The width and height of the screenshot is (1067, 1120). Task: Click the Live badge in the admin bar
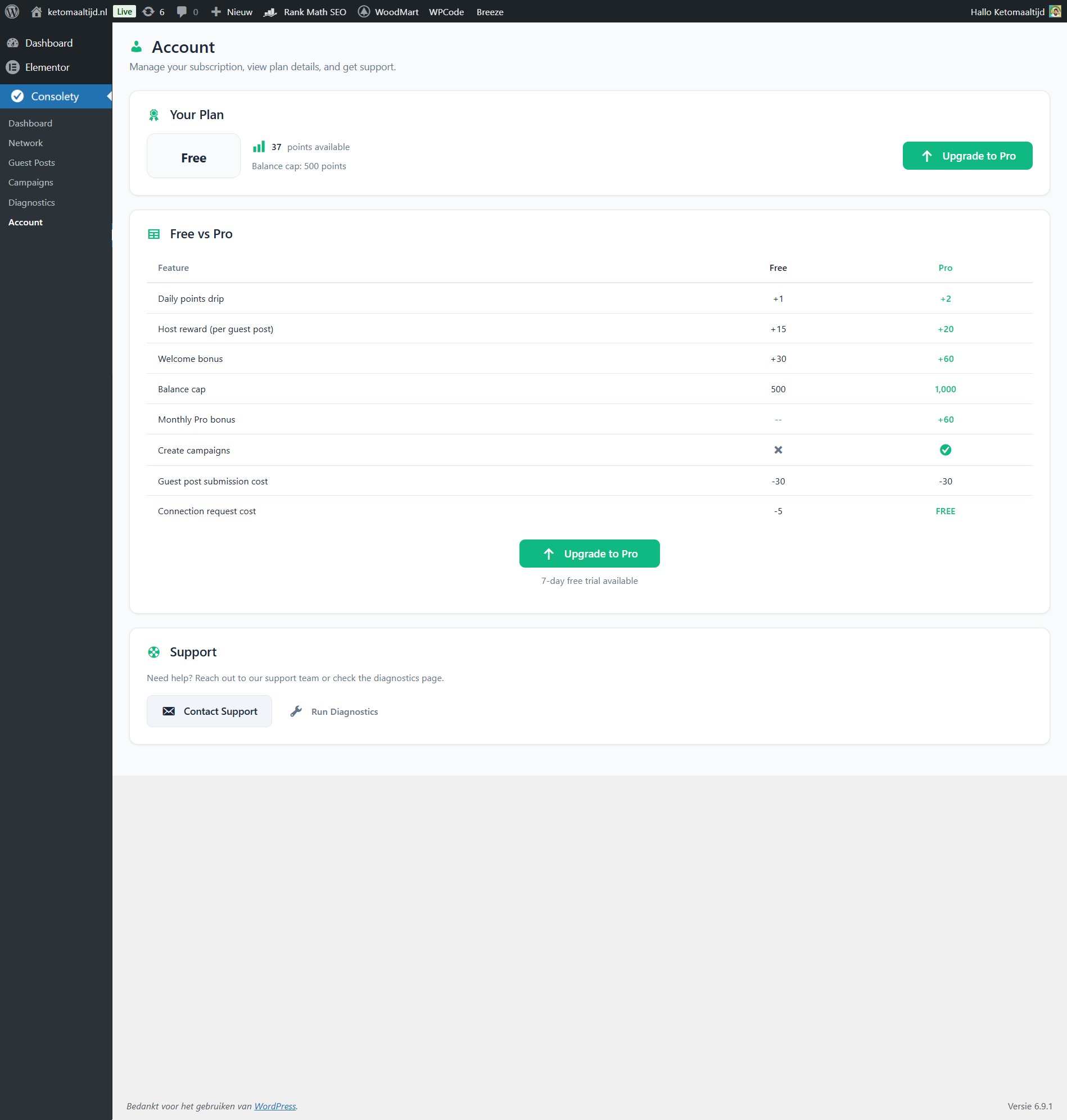124,11
